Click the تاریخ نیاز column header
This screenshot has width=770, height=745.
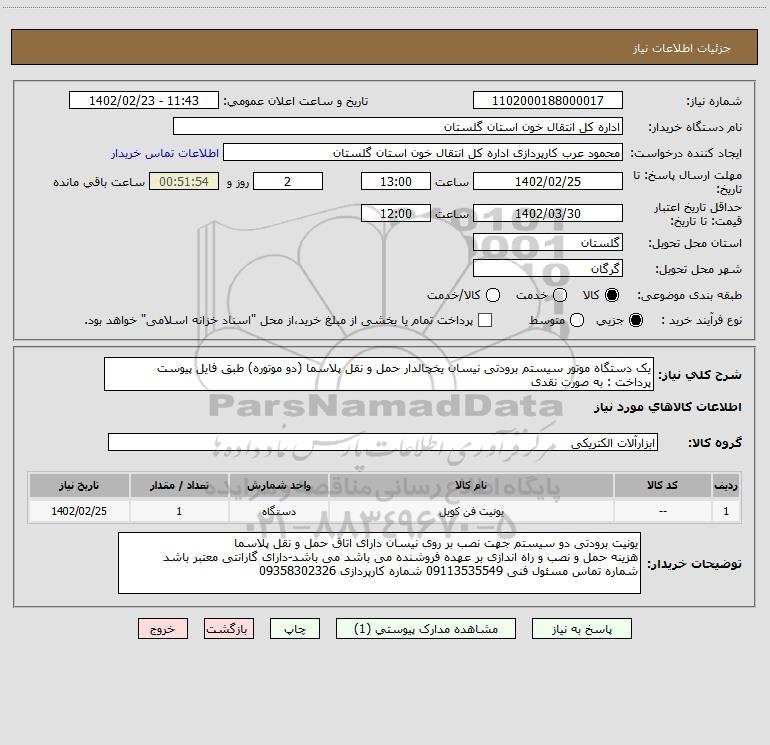79,485
